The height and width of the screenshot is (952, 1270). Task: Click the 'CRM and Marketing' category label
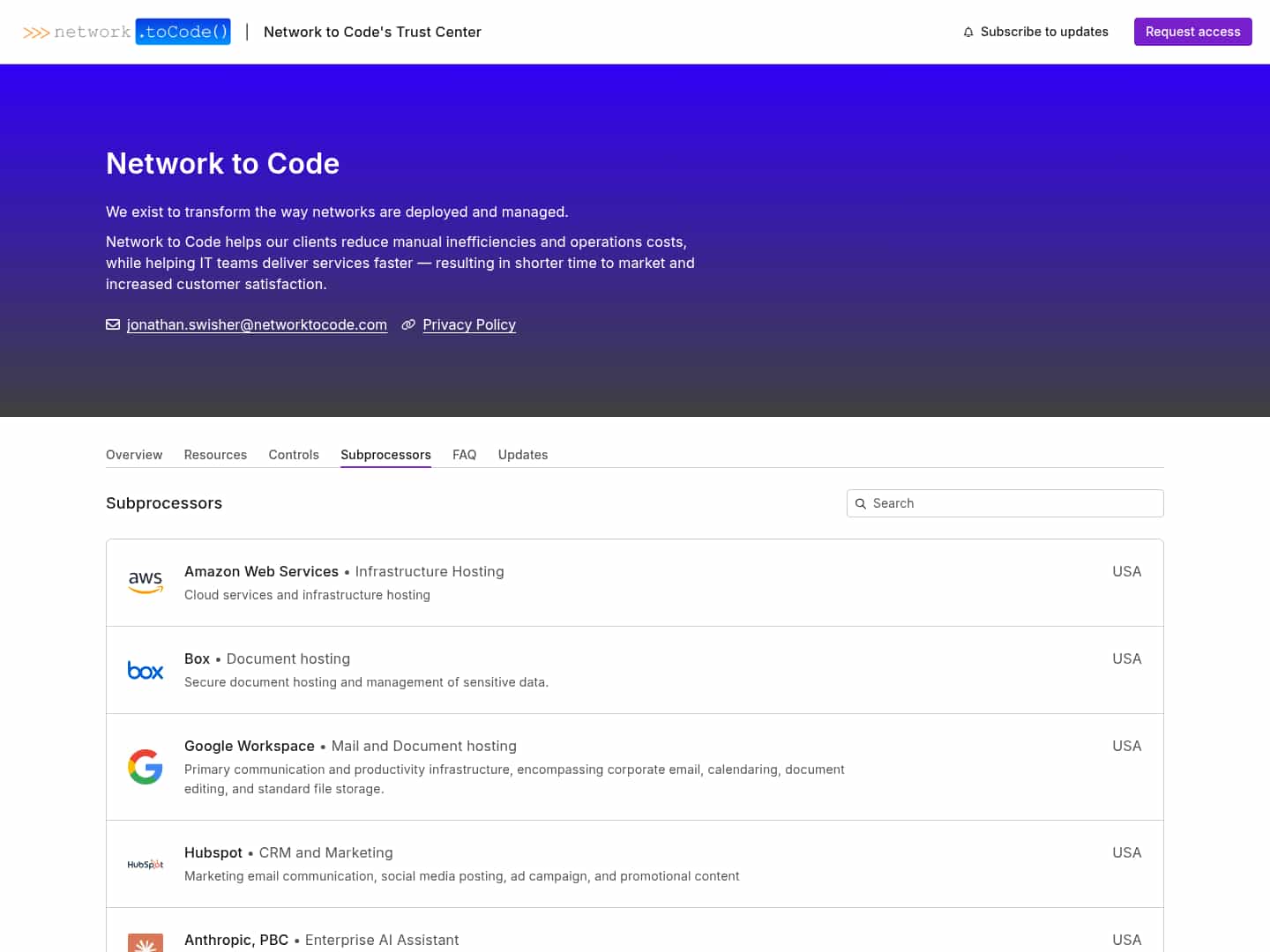coord(326,852)
